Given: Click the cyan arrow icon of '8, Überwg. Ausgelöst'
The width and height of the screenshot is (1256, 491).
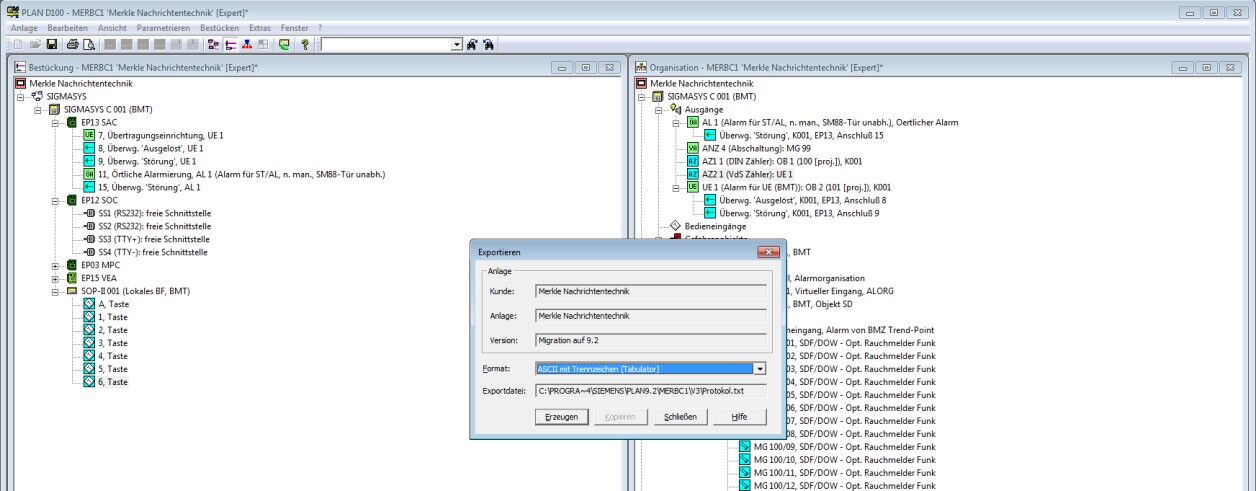Looking at the screenshot, I should tap(89, 148).
